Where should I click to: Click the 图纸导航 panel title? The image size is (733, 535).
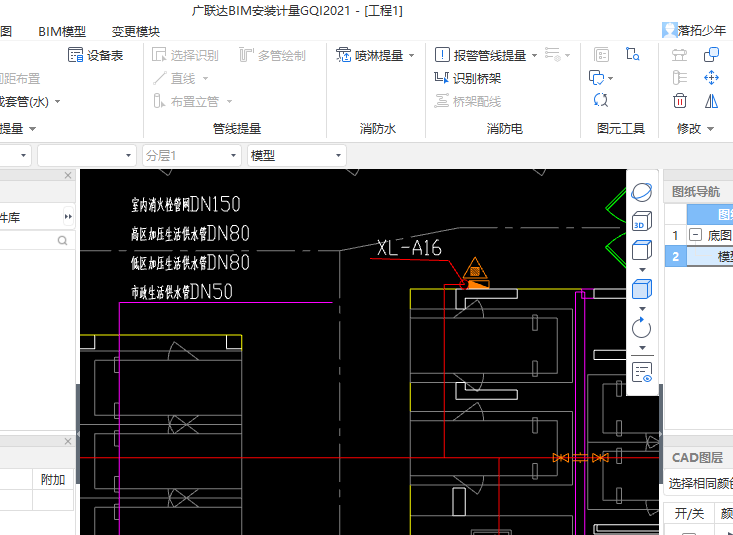point(696,191)
